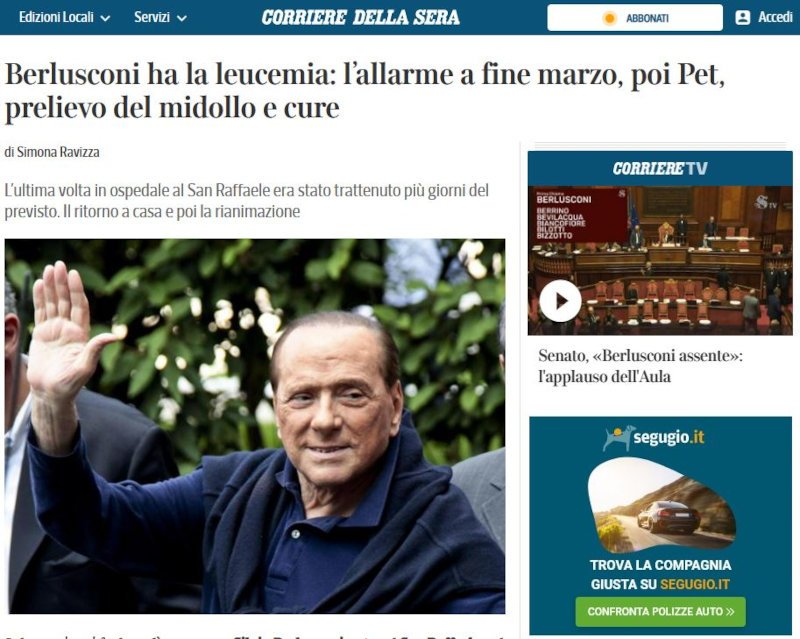Click the Berlusconi leucemia article headline
Image resolution: width=800 pixels, height=639 pixels.
pos(364,91)
